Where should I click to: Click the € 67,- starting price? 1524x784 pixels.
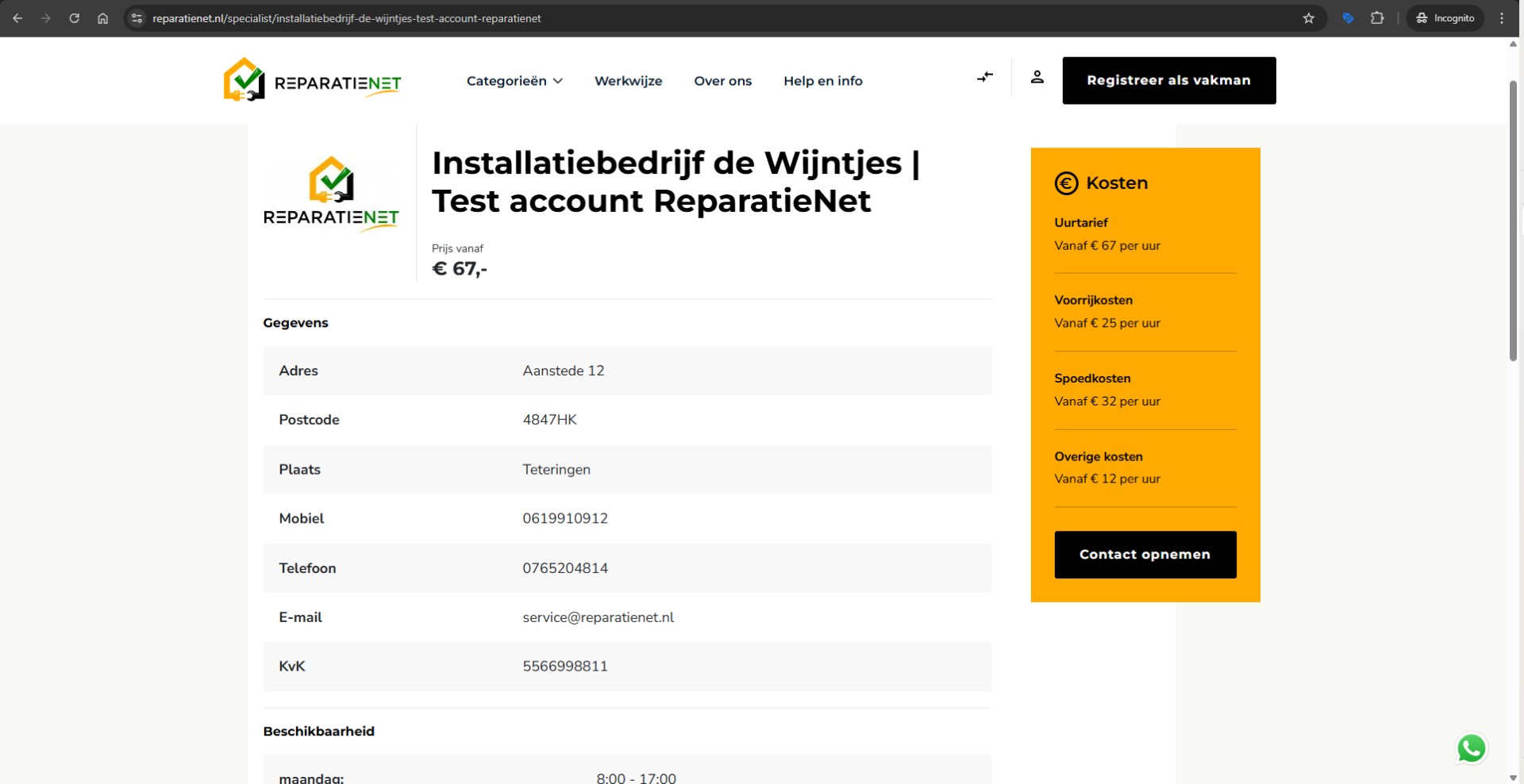(460, 269)
